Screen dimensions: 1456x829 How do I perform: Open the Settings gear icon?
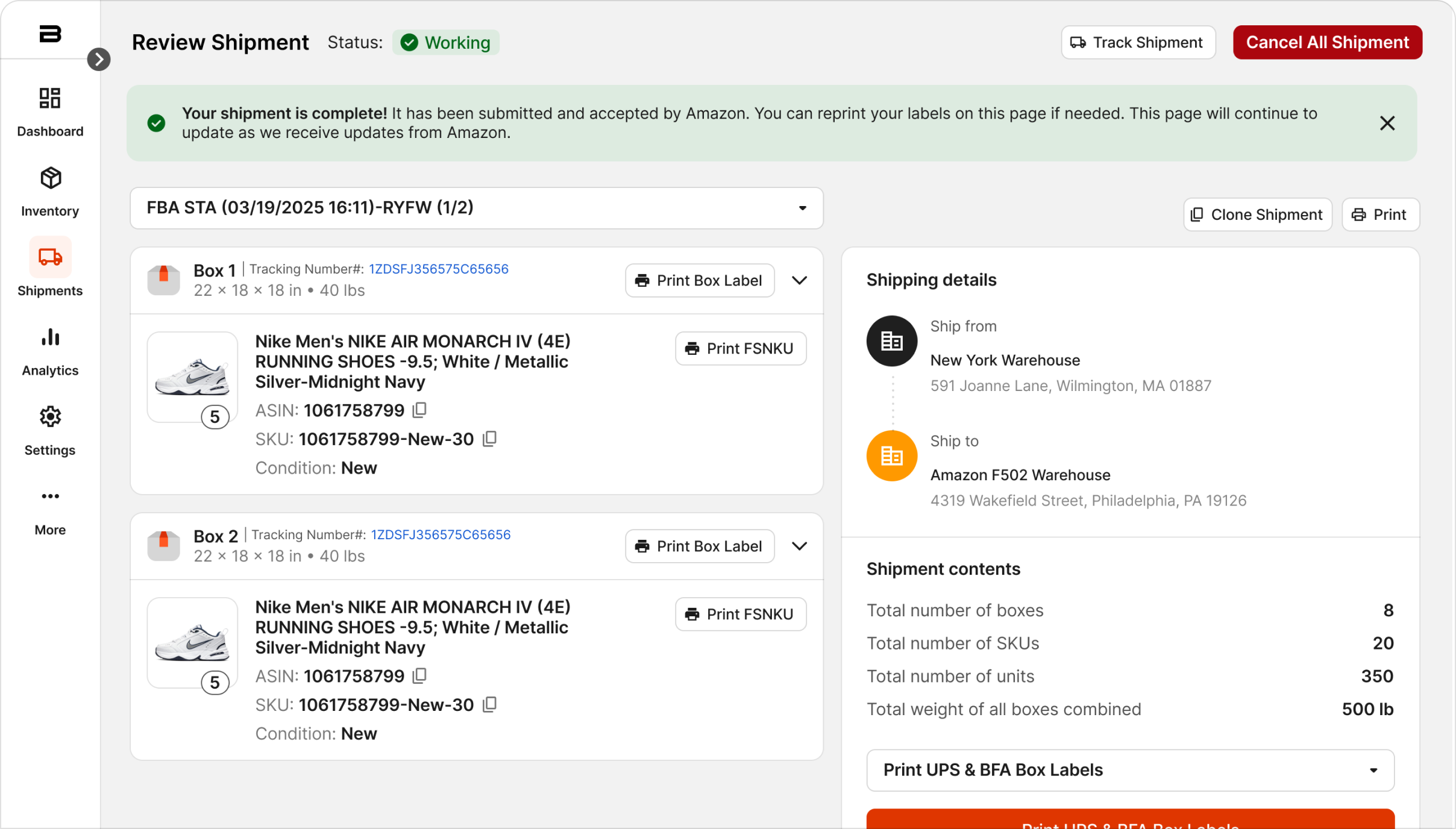[51, 416]
